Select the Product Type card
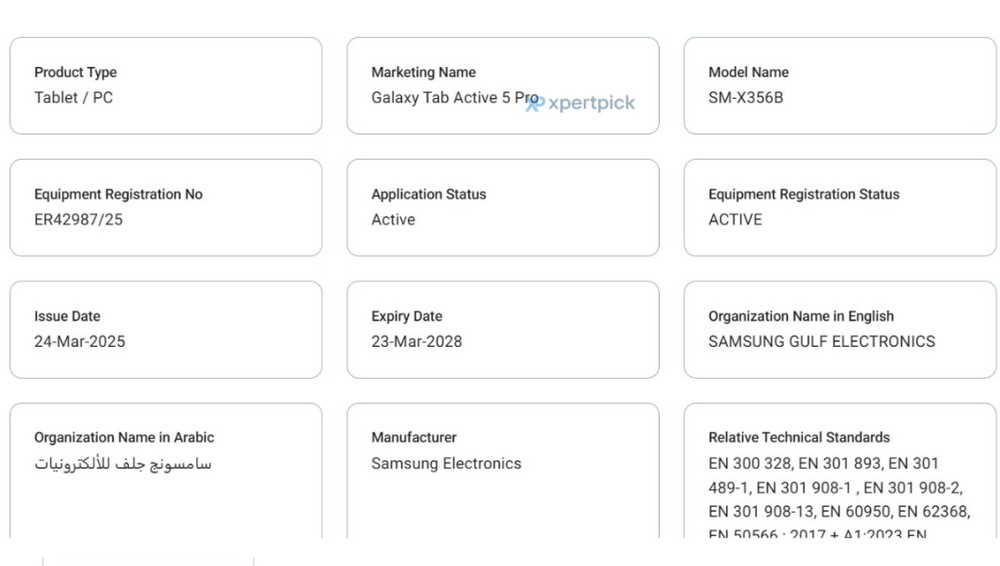Image resolution: width=1000 pixels, height=566 pixels. [166, 86]
